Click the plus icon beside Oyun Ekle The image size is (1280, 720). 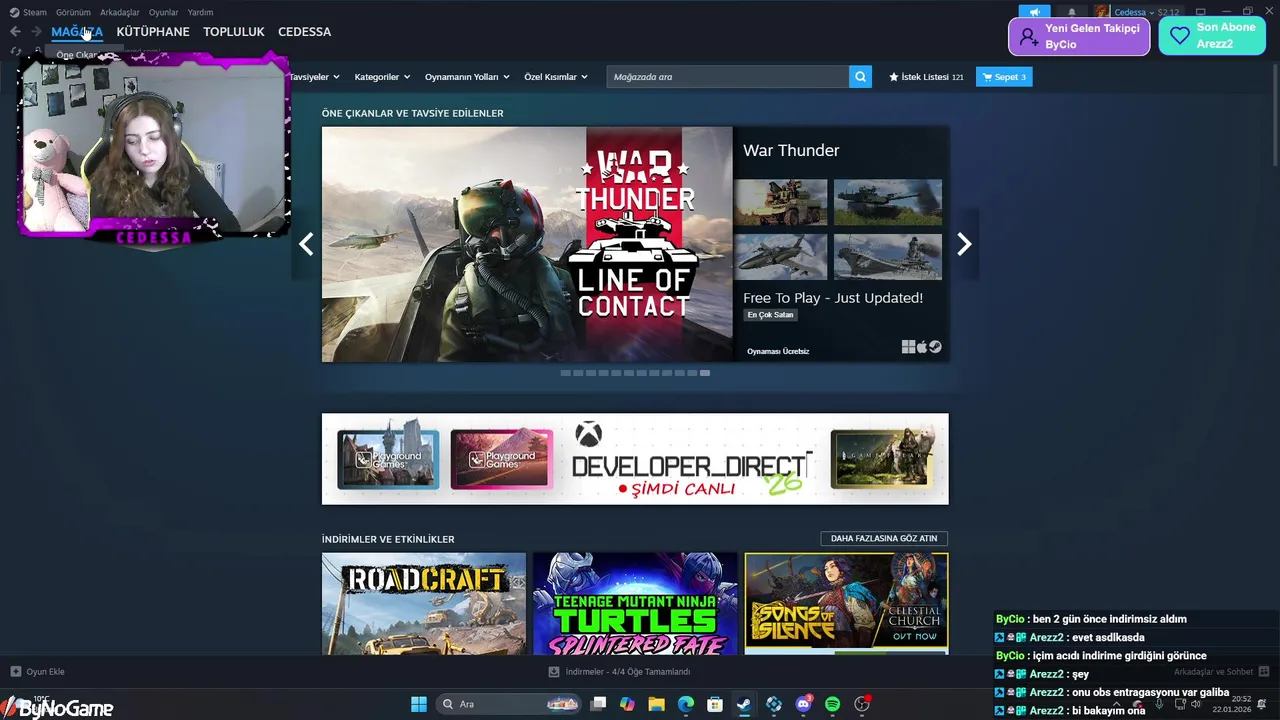click(x=15, y=672)
